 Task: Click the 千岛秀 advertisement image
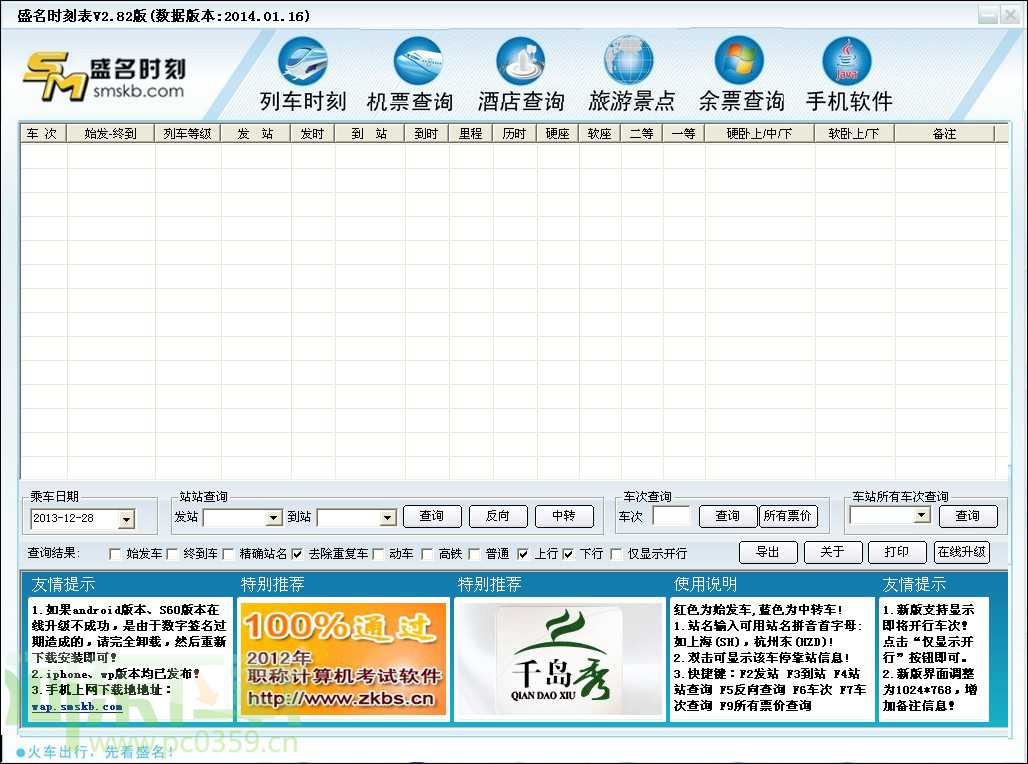coord(560,660)
